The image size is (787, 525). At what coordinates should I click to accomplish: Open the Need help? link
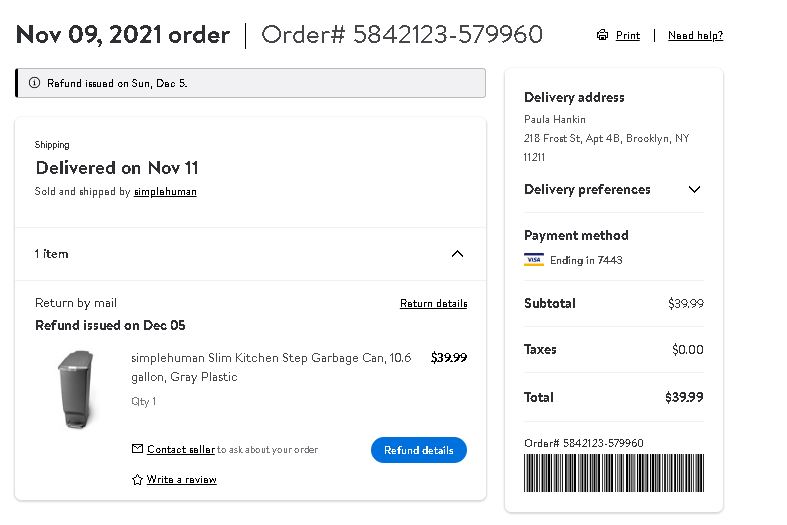point(695,35)
